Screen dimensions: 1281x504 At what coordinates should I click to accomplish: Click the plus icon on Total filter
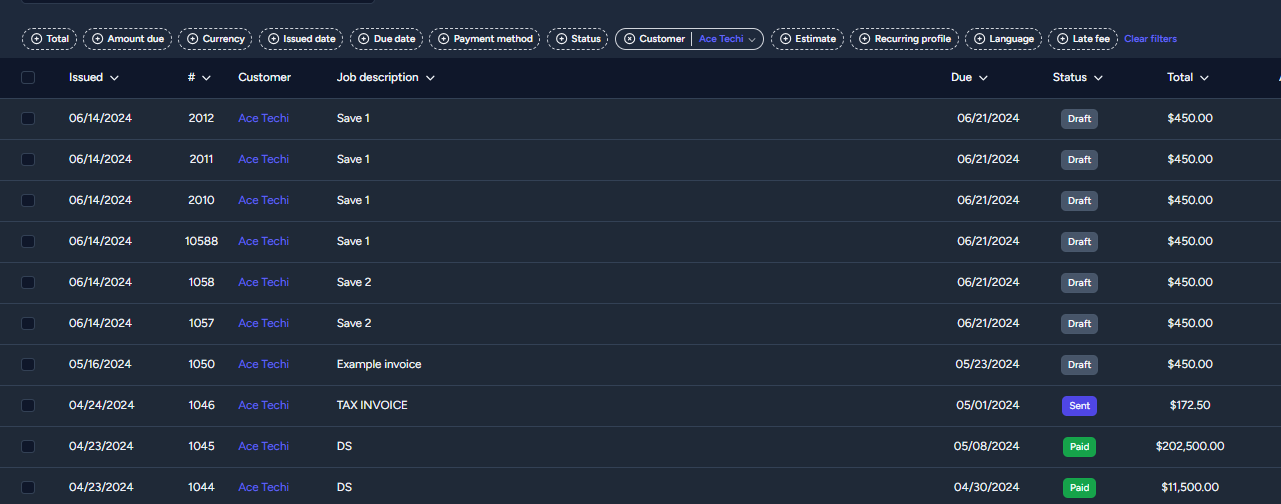(x=37, y=39)
